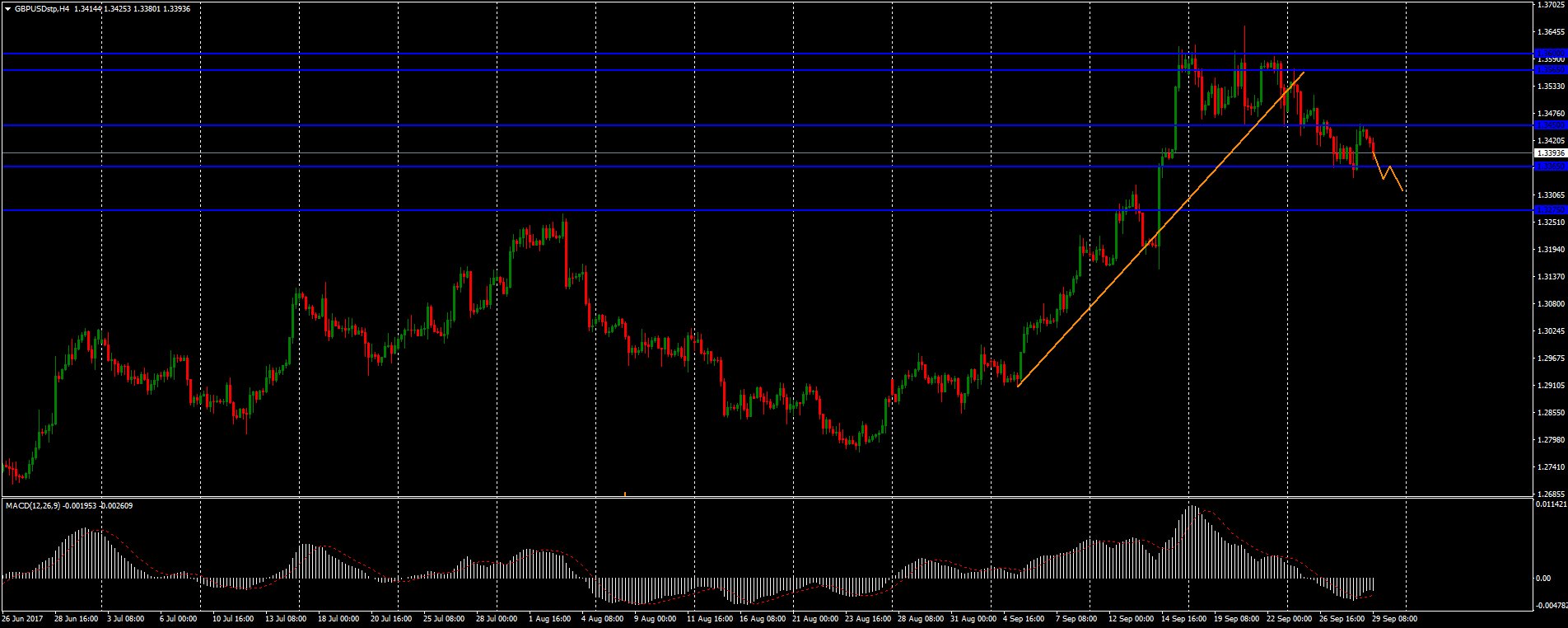
Task: Click the 3 Jul 08:00 time label
Action: tap(126, 618)
